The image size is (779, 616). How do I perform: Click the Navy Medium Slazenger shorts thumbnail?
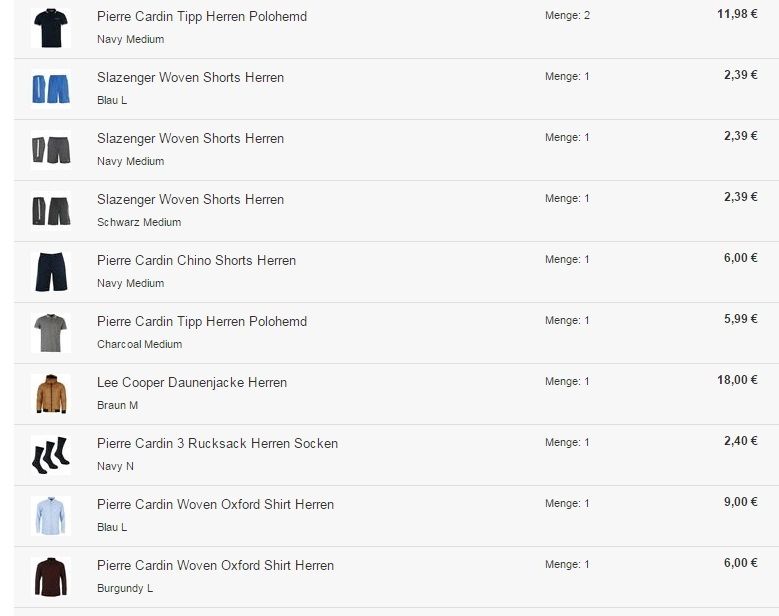point(50,149)
